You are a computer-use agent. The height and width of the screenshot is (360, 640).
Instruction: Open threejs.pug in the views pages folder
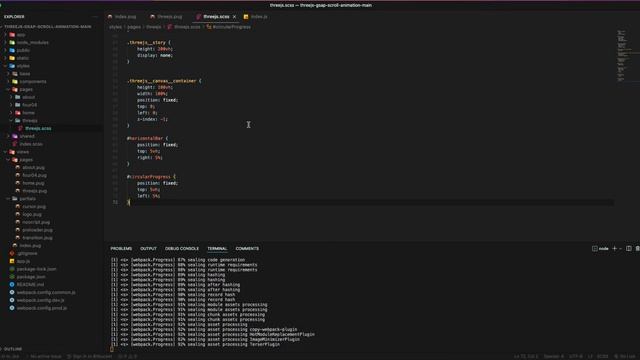tap(34, 191)
